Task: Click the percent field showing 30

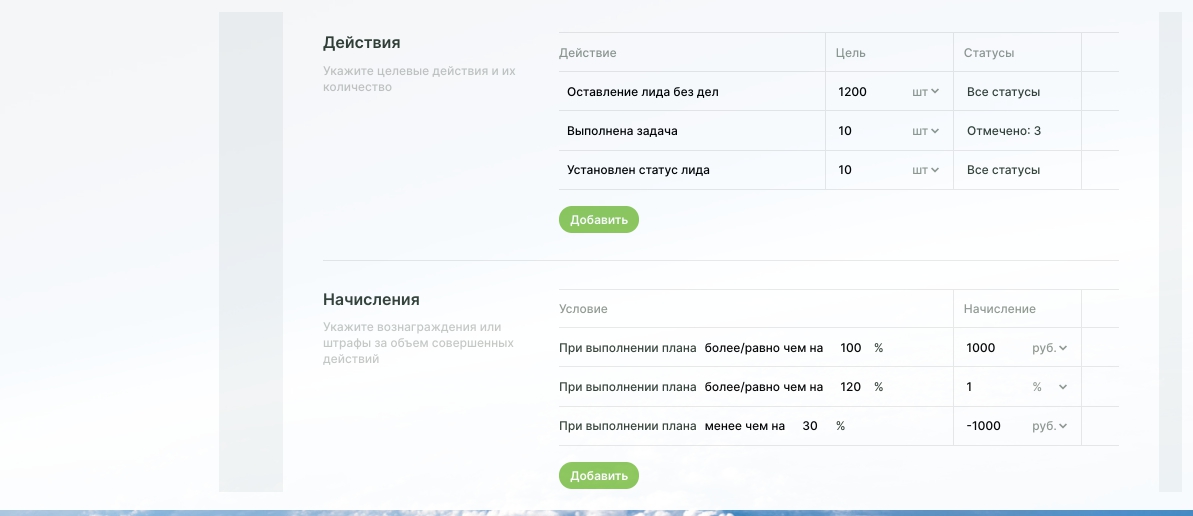Action: (x=811, y=426)
